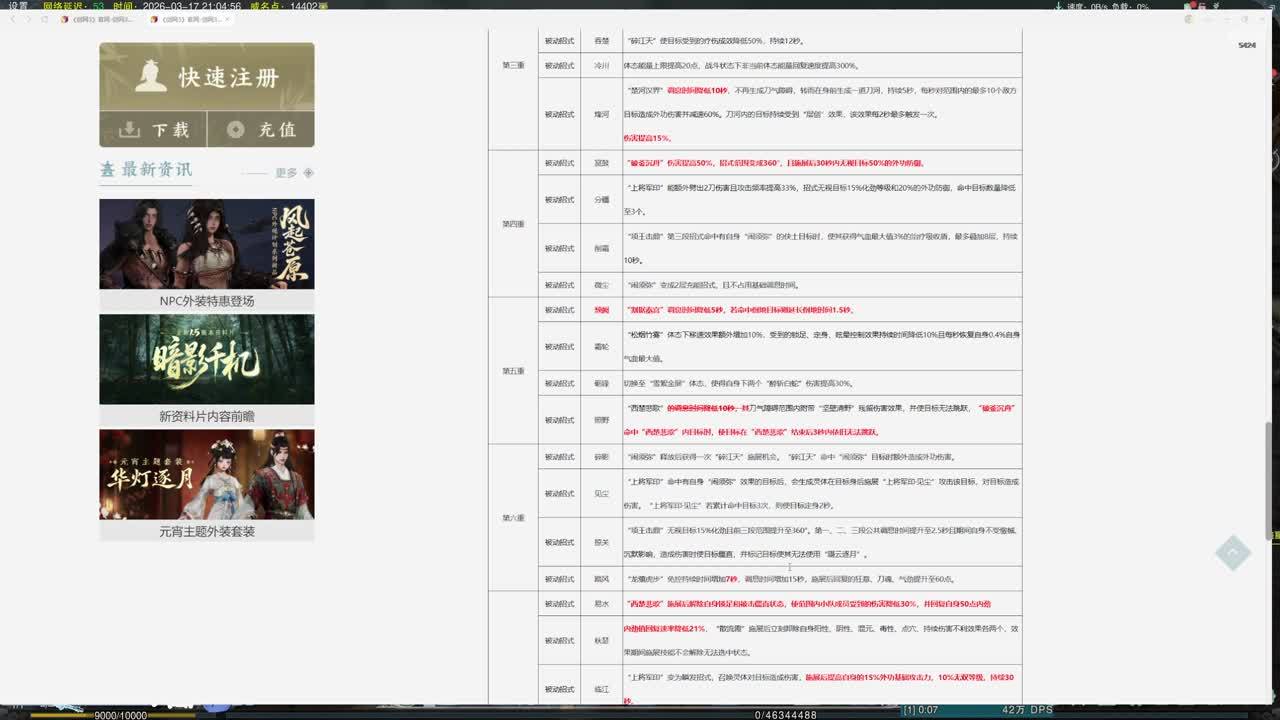
Task: Click the NPC外装特惠登场 caption link
Action: pos(206,301)
